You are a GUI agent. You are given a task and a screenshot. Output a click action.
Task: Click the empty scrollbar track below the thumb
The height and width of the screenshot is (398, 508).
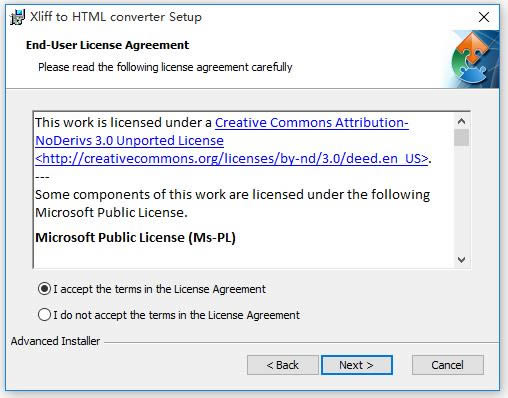coord(461,199)
